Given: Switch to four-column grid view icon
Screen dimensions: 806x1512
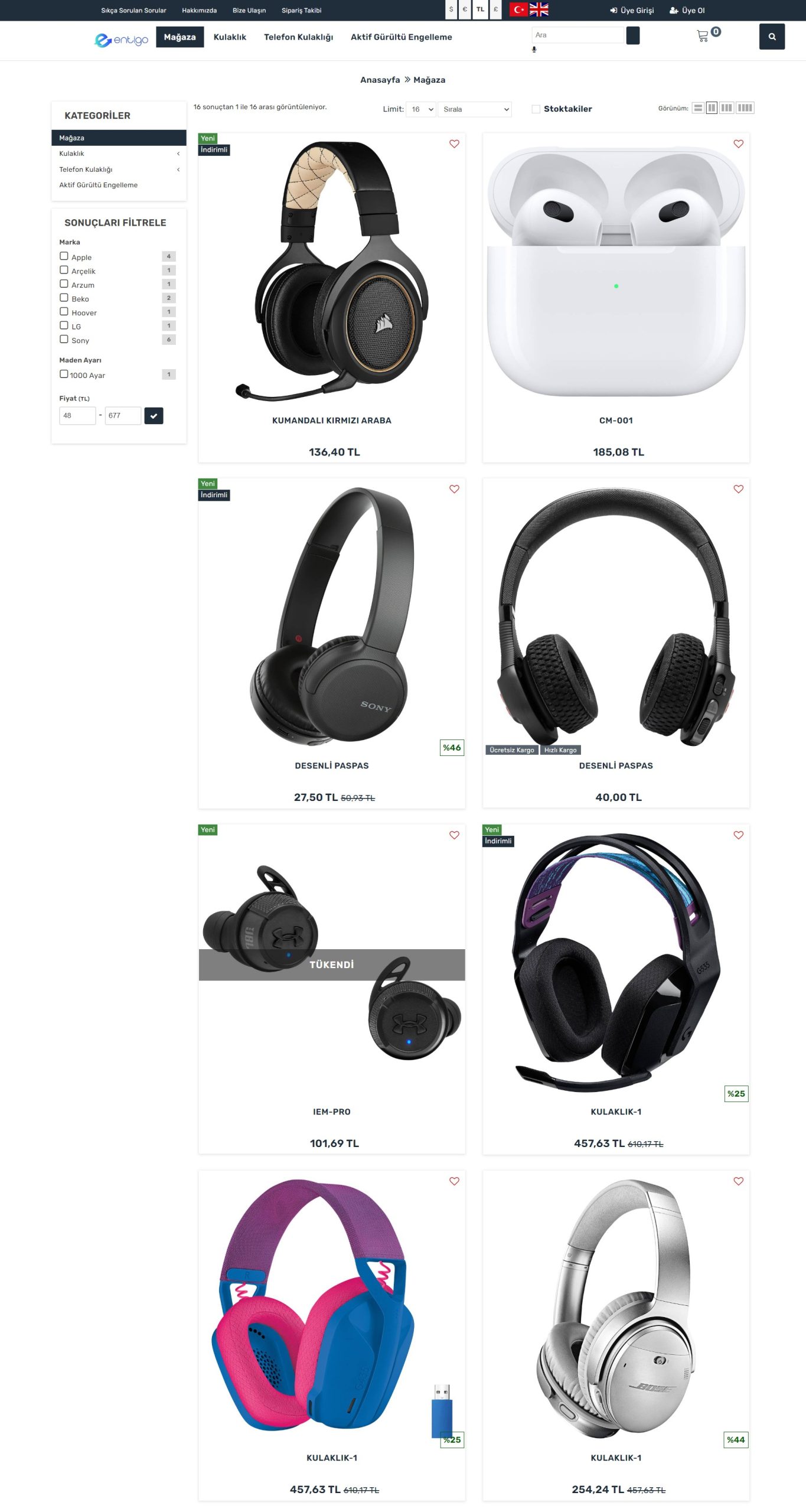Looking at the screenshot, I should click(x=745, y=108).
